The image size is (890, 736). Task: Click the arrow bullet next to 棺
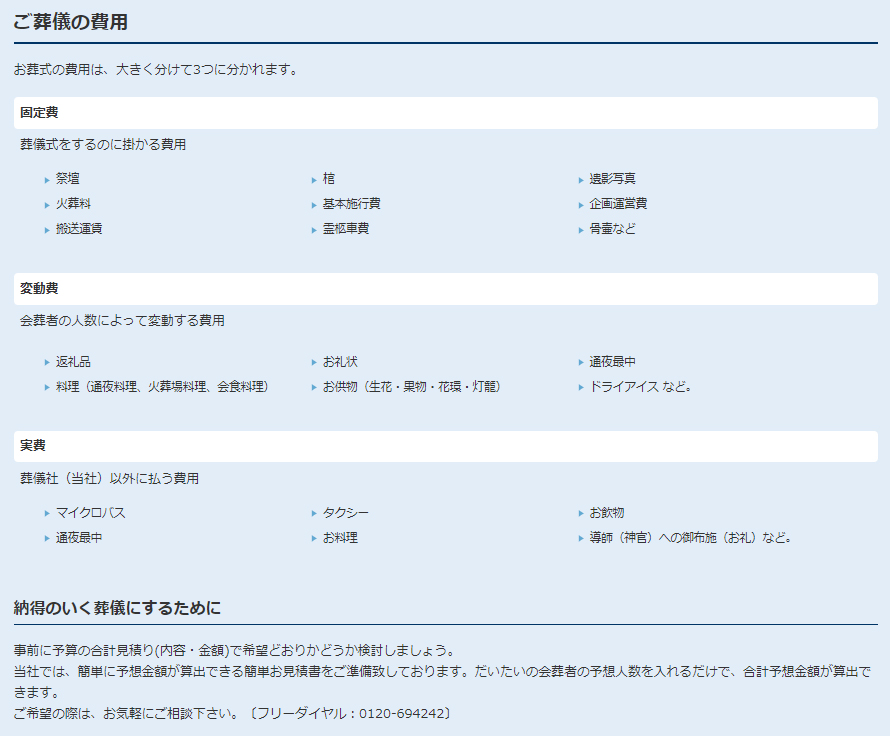pyautogui.click(x=313, y=180)
